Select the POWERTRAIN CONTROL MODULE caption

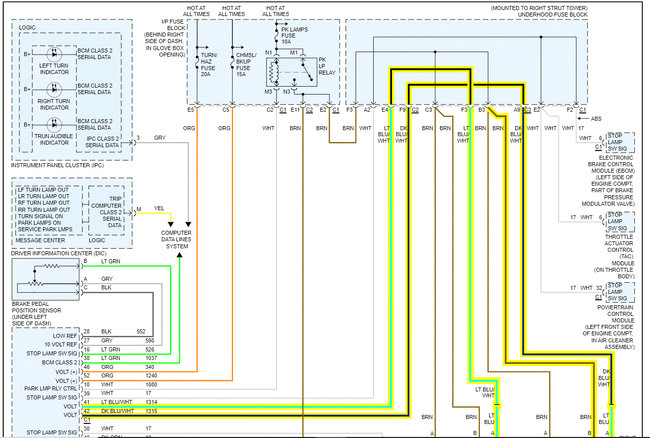coord(609,327)
